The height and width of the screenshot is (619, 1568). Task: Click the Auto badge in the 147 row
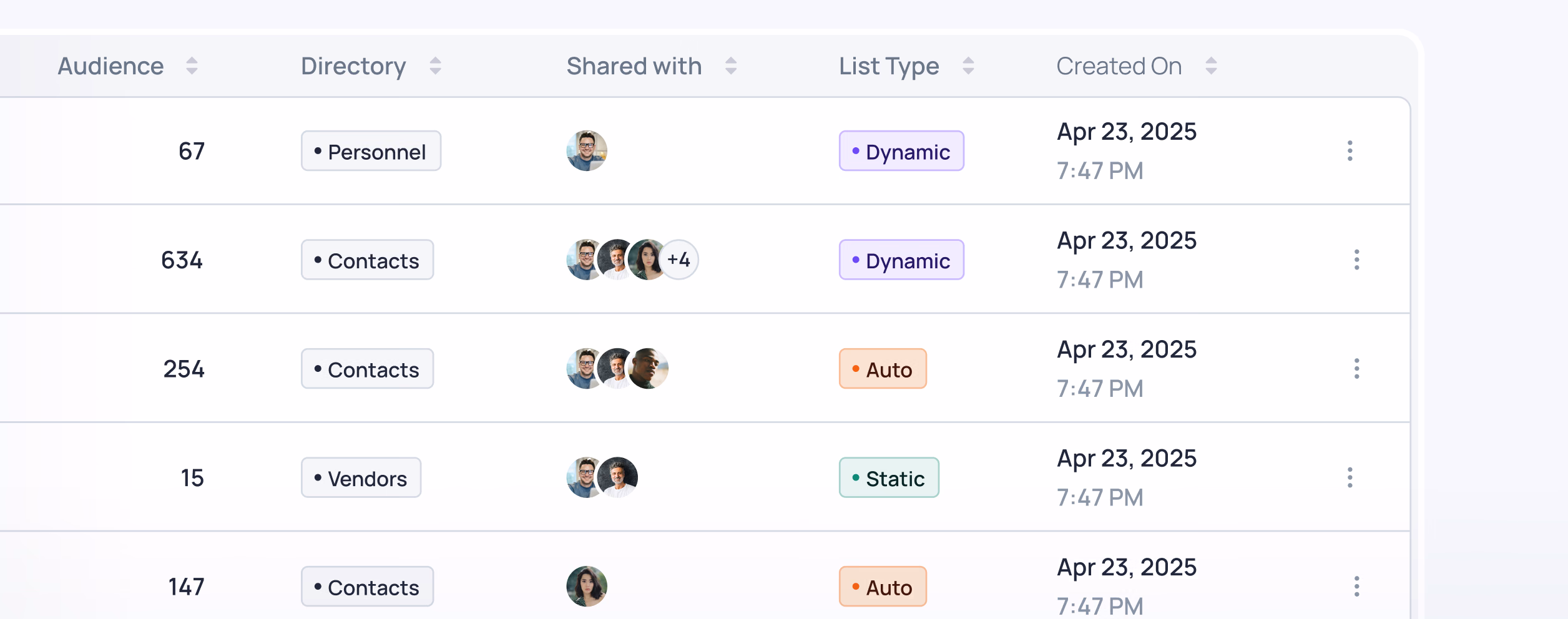883,587
